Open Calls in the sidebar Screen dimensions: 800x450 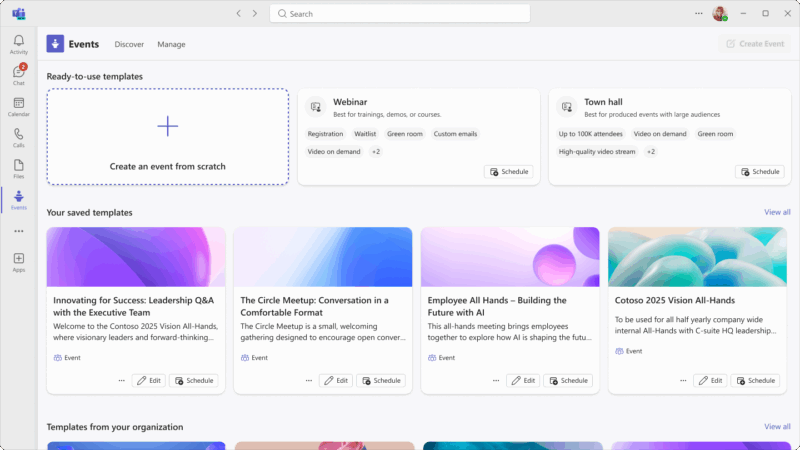pyautogui.click(x=18, y=136)
